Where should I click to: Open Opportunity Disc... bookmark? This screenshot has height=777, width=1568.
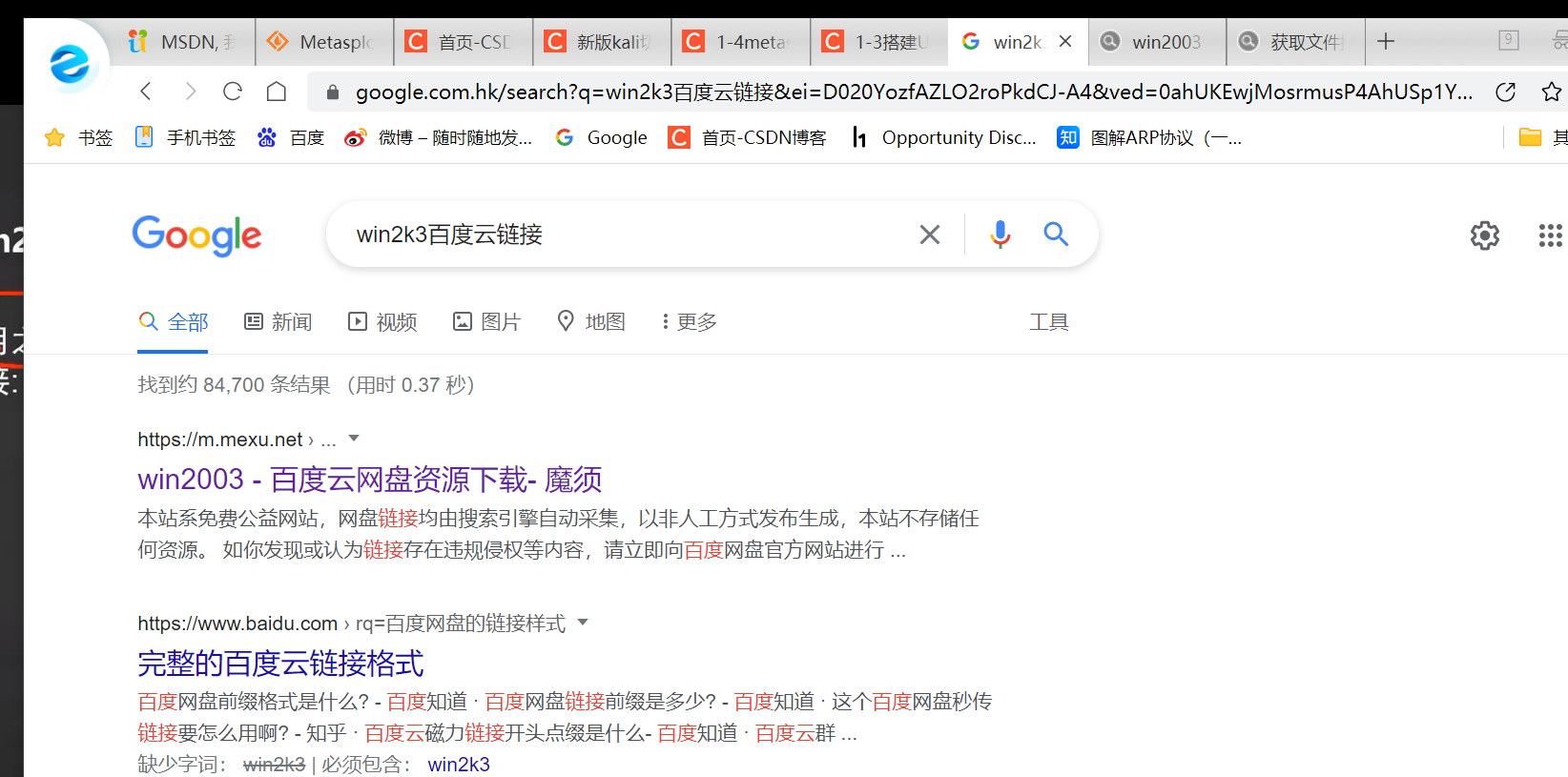click(943, 138)
